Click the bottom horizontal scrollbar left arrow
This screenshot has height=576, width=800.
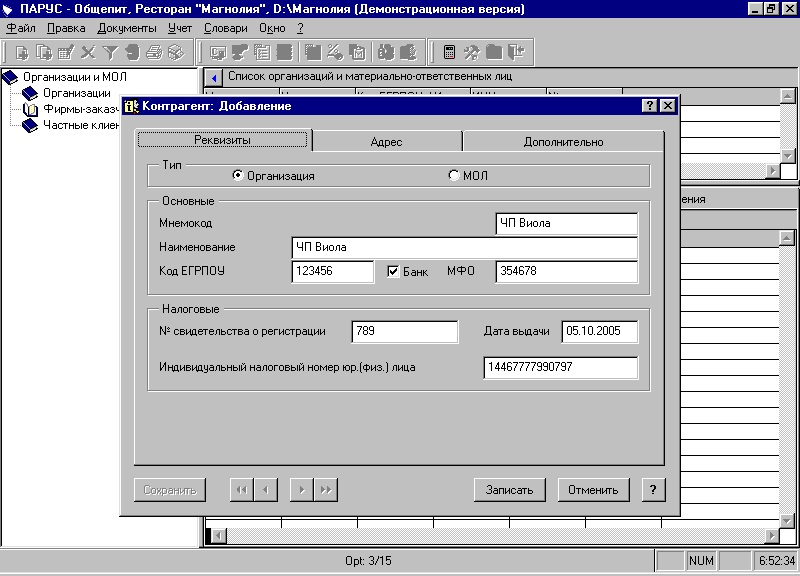[219, 536]
